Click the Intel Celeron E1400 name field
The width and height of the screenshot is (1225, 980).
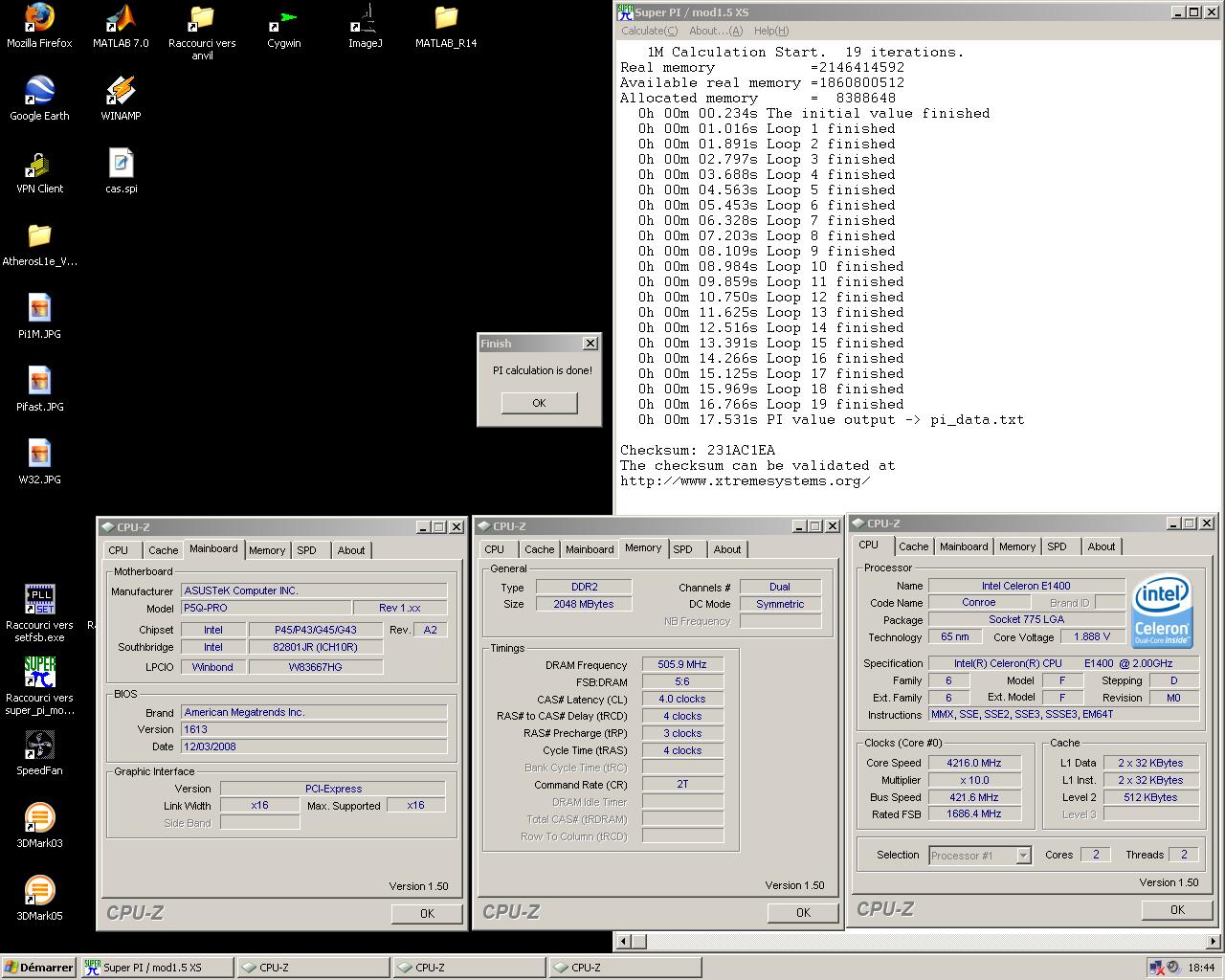1026,586
